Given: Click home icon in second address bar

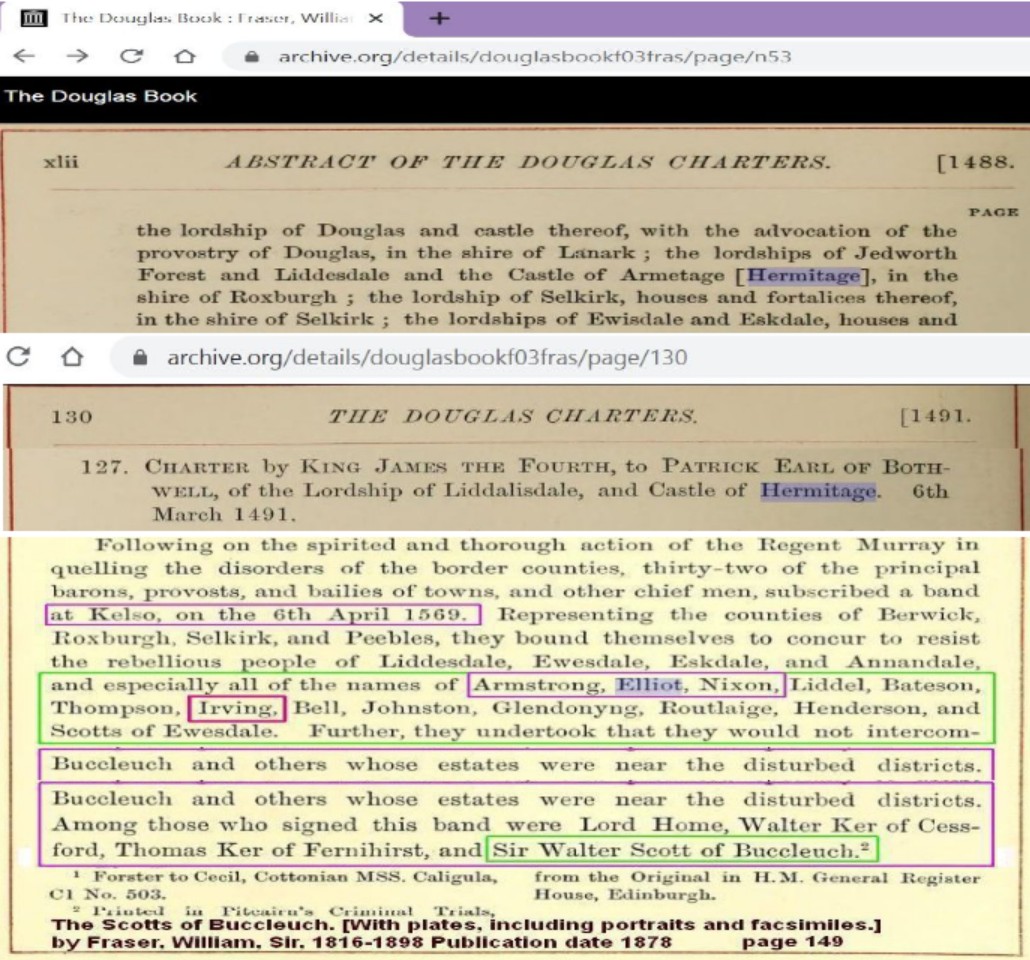Looking at the screenshot, I should [72, 357].
